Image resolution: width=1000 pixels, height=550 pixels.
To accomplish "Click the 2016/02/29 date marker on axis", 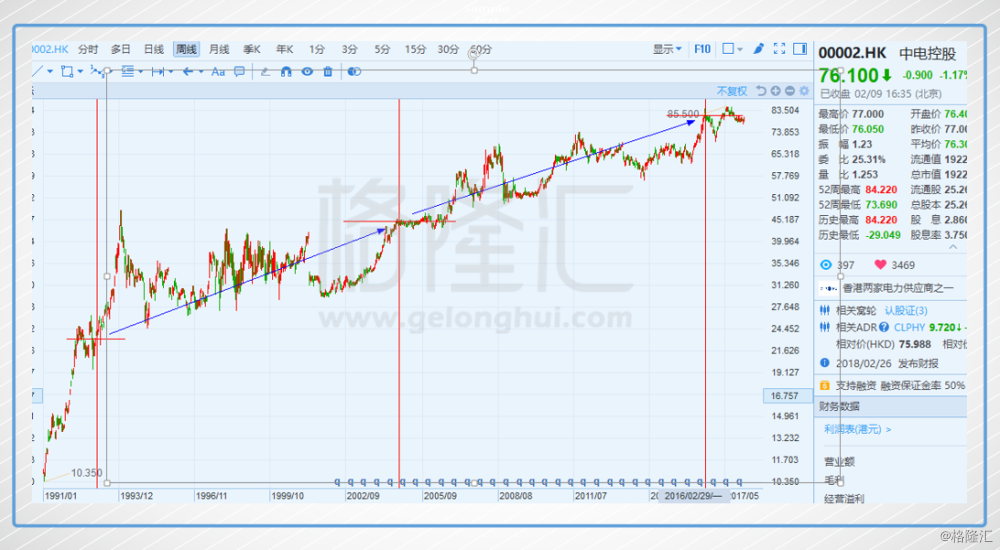I will pyautogui.click(x=693, y=496).
